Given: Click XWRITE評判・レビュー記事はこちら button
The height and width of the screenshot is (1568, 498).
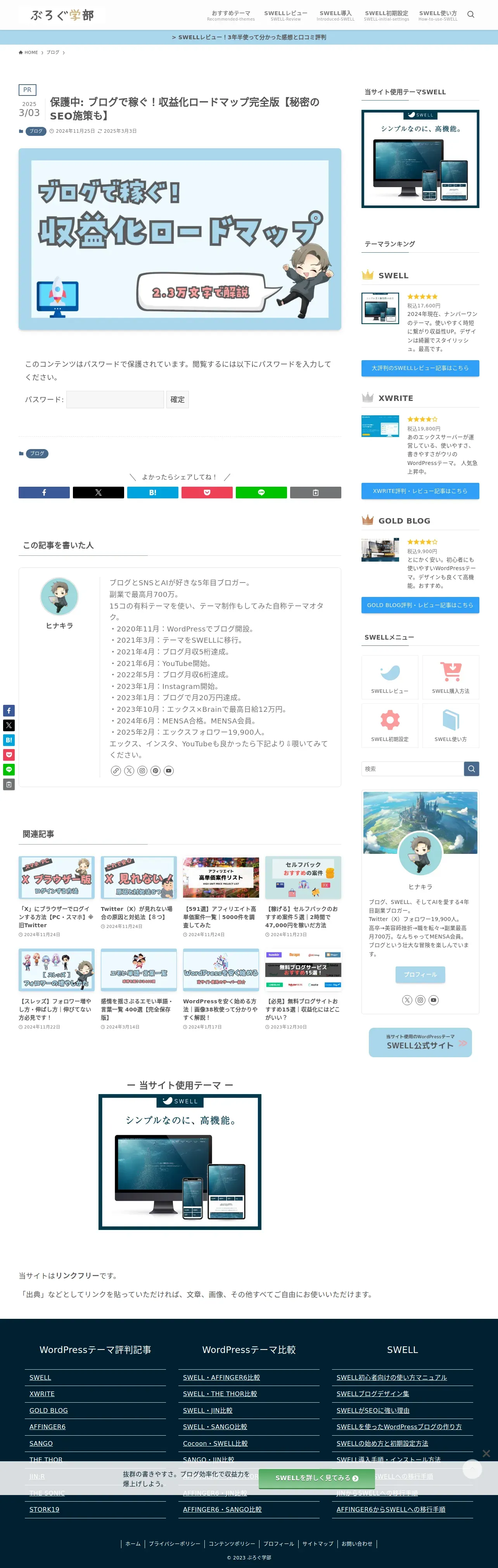Looking at the screenshot, I should coord(420,491).
